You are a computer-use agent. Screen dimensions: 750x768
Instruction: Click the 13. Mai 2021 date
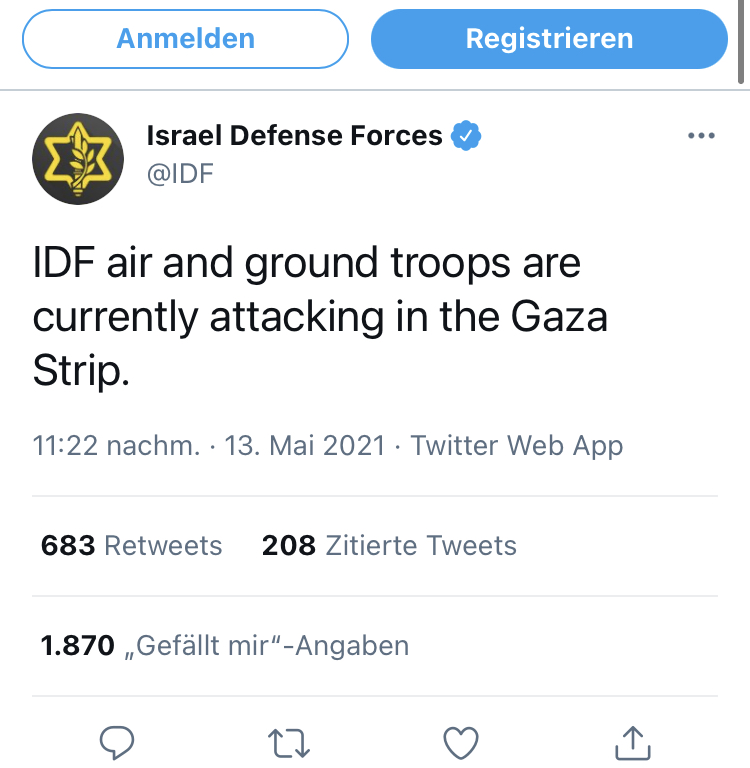[305, 446]
